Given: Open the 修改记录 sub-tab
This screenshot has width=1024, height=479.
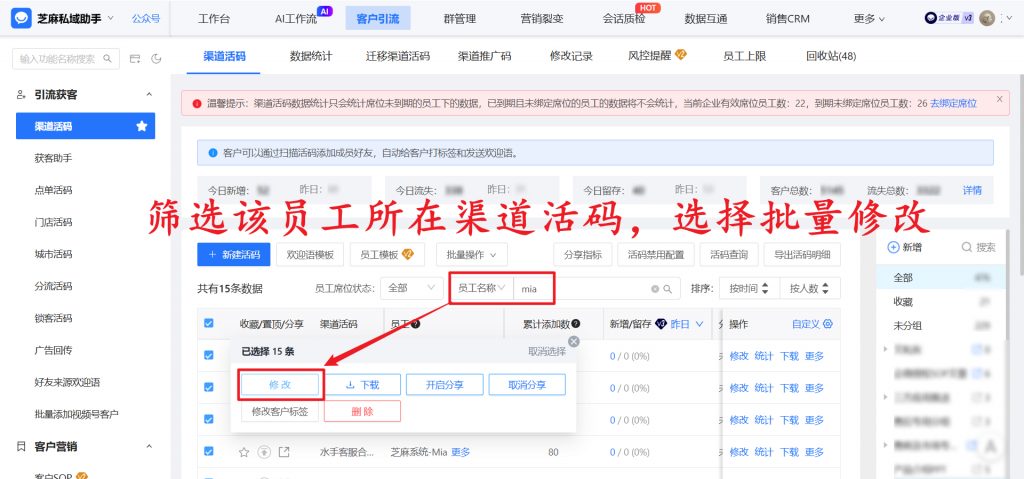Looking at the screenshot, I should (x=571, y=56).
